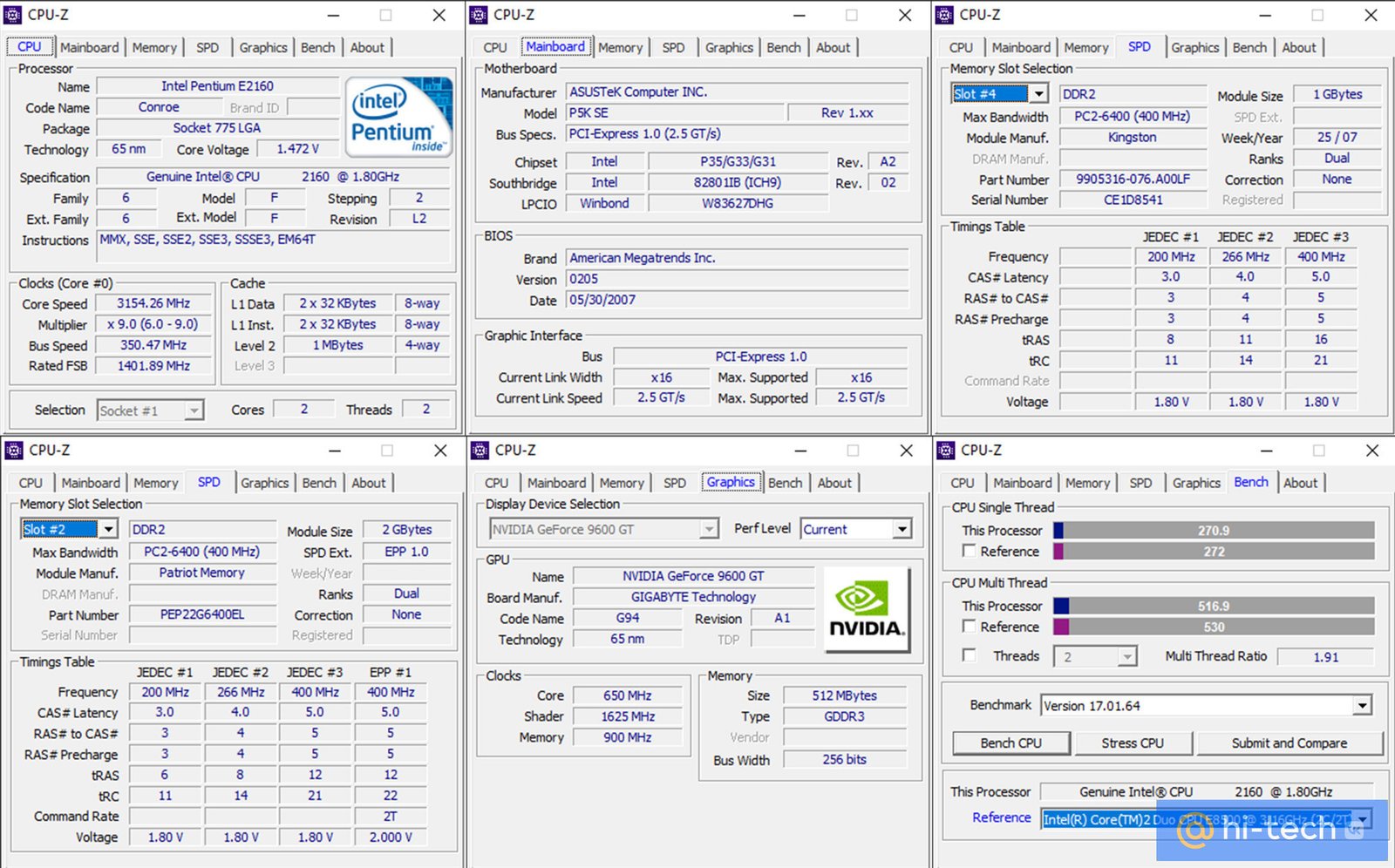Viewport: 1395px width, 868px height.
Task: Click the CPU-Z title icon in the Graphics window
Action: (480, 450)
